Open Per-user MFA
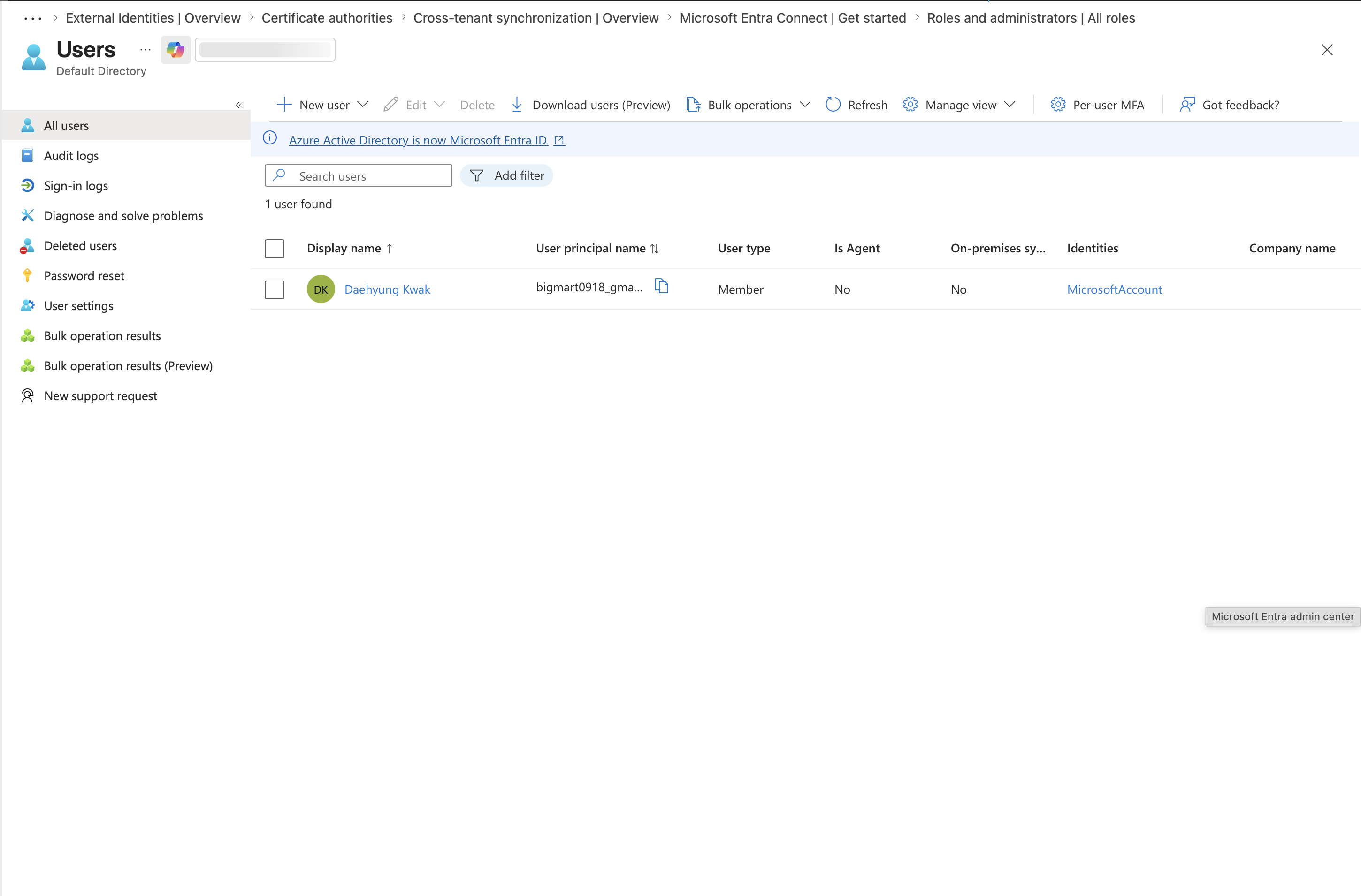 pos(1097,105)
